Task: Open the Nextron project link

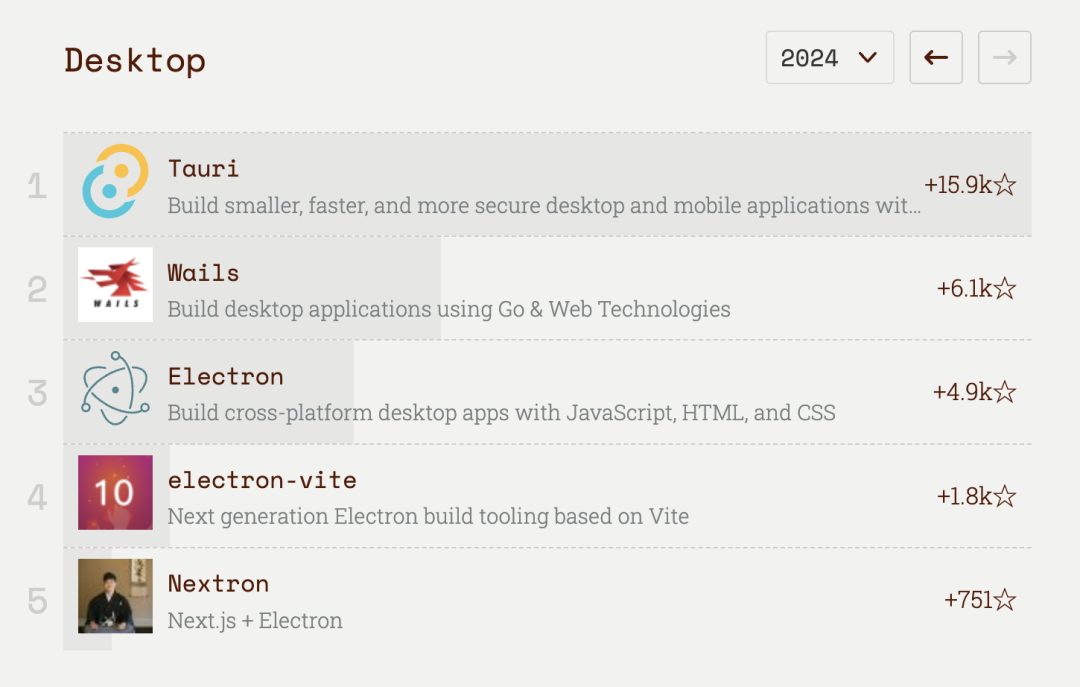Action: click(218, 584)
